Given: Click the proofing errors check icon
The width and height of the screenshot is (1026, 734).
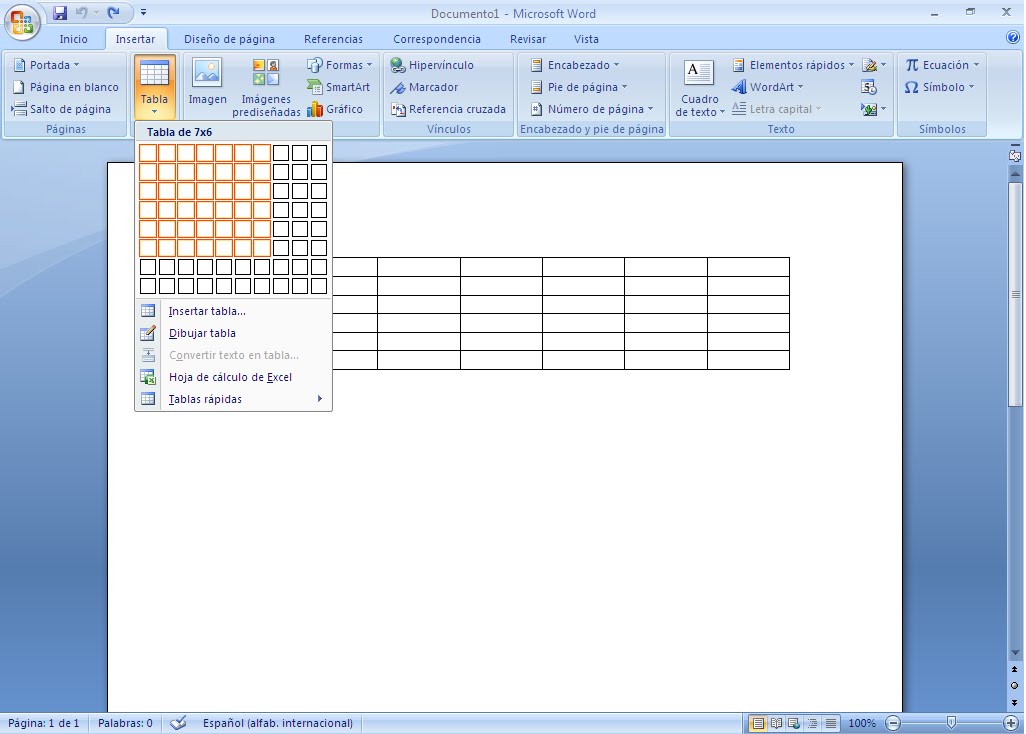Looking at the screenshot, I should coord(178,724).
